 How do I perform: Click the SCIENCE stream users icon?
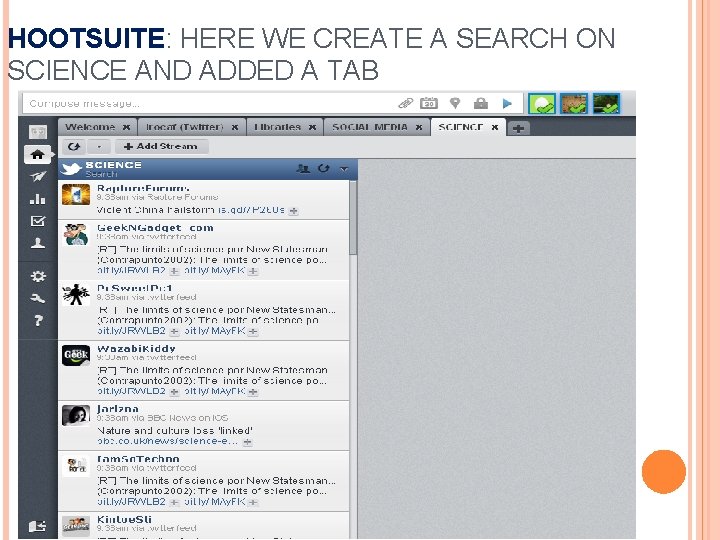point(303,169)
